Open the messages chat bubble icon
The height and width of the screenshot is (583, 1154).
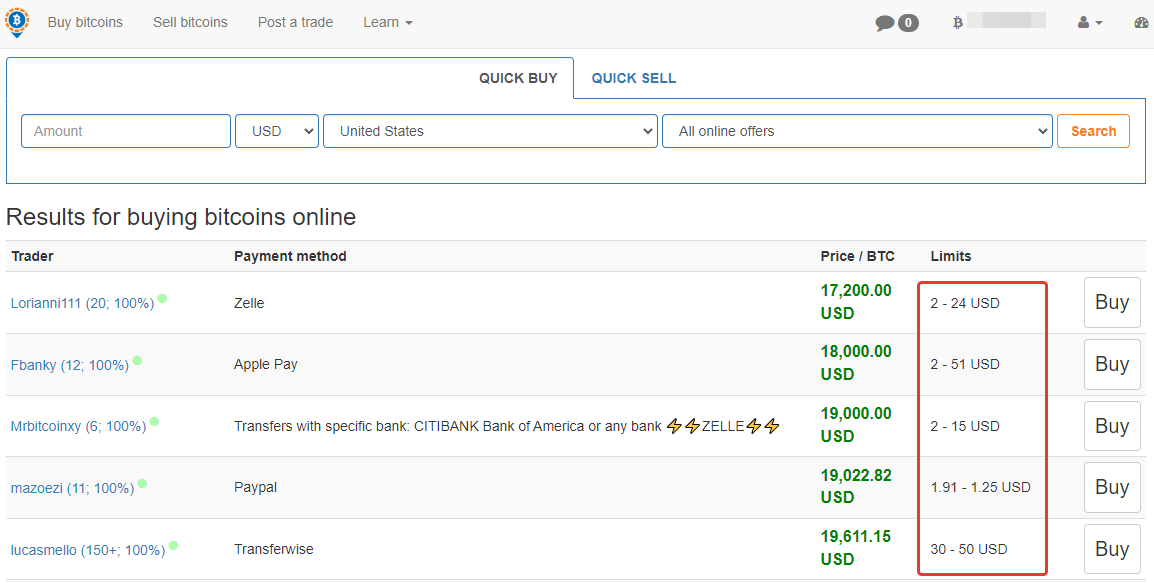[885, 24]
